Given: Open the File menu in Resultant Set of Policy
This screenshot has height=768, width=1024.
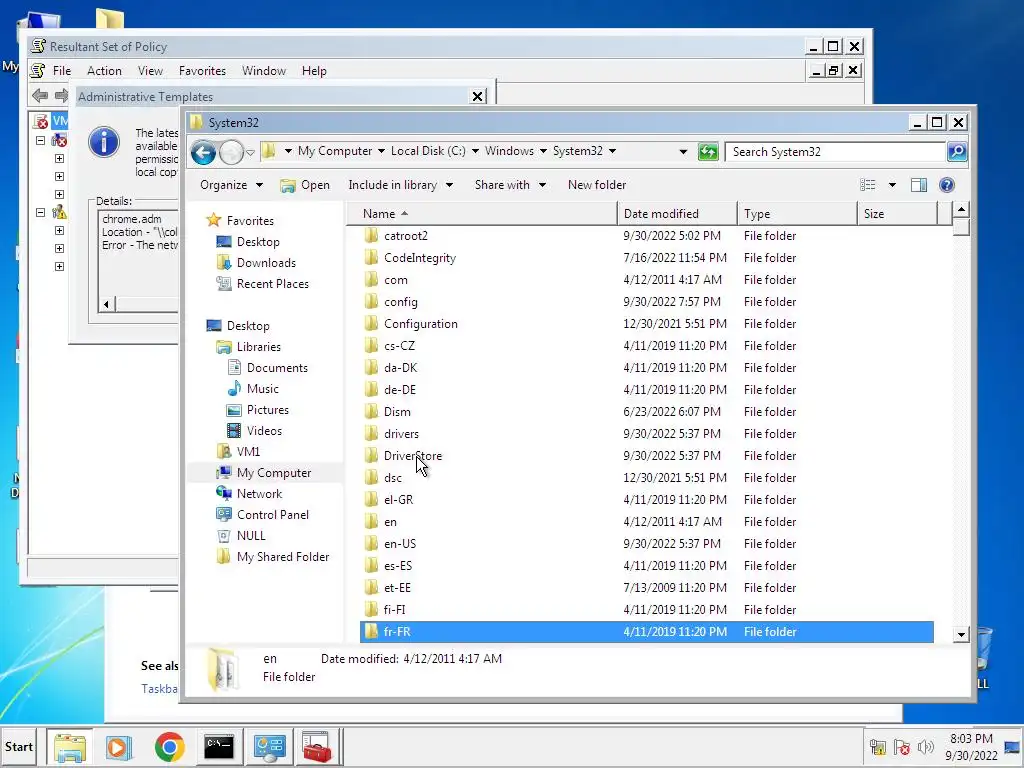Looking at the screenshot, I should [62, 71].
